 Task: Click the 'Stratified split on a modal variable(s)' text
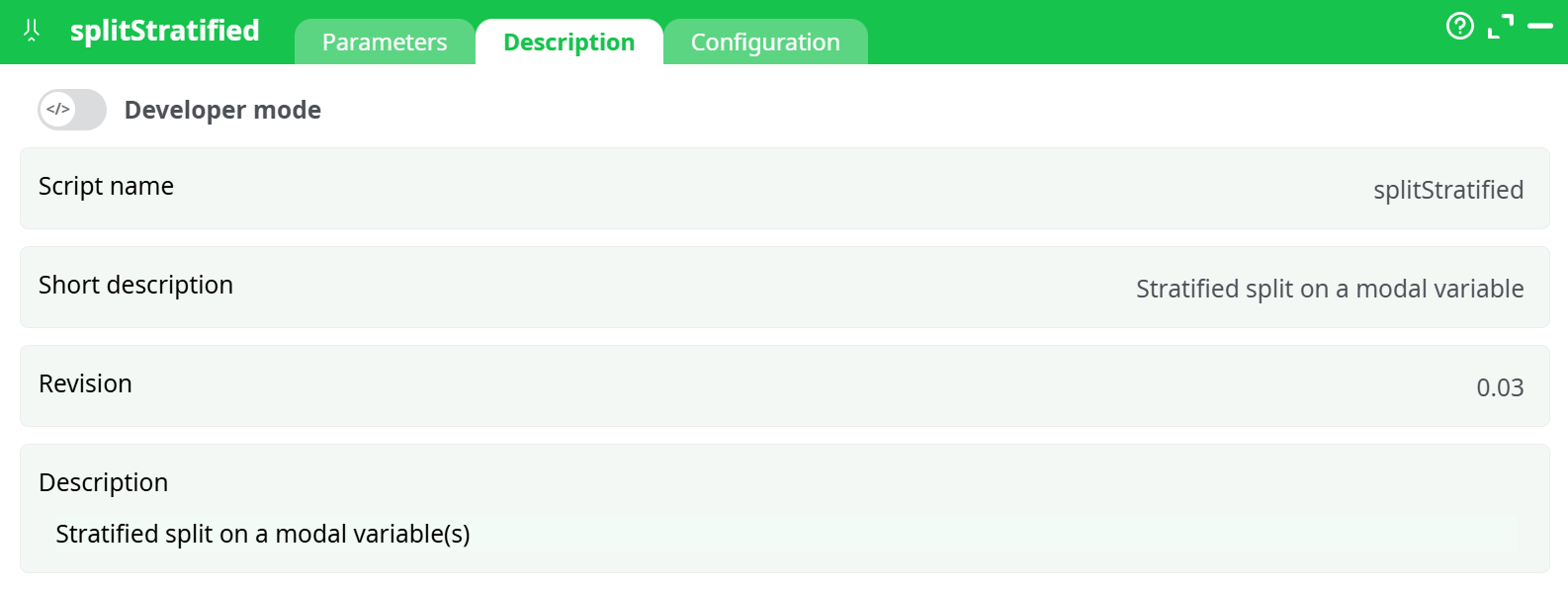point(262,534)
